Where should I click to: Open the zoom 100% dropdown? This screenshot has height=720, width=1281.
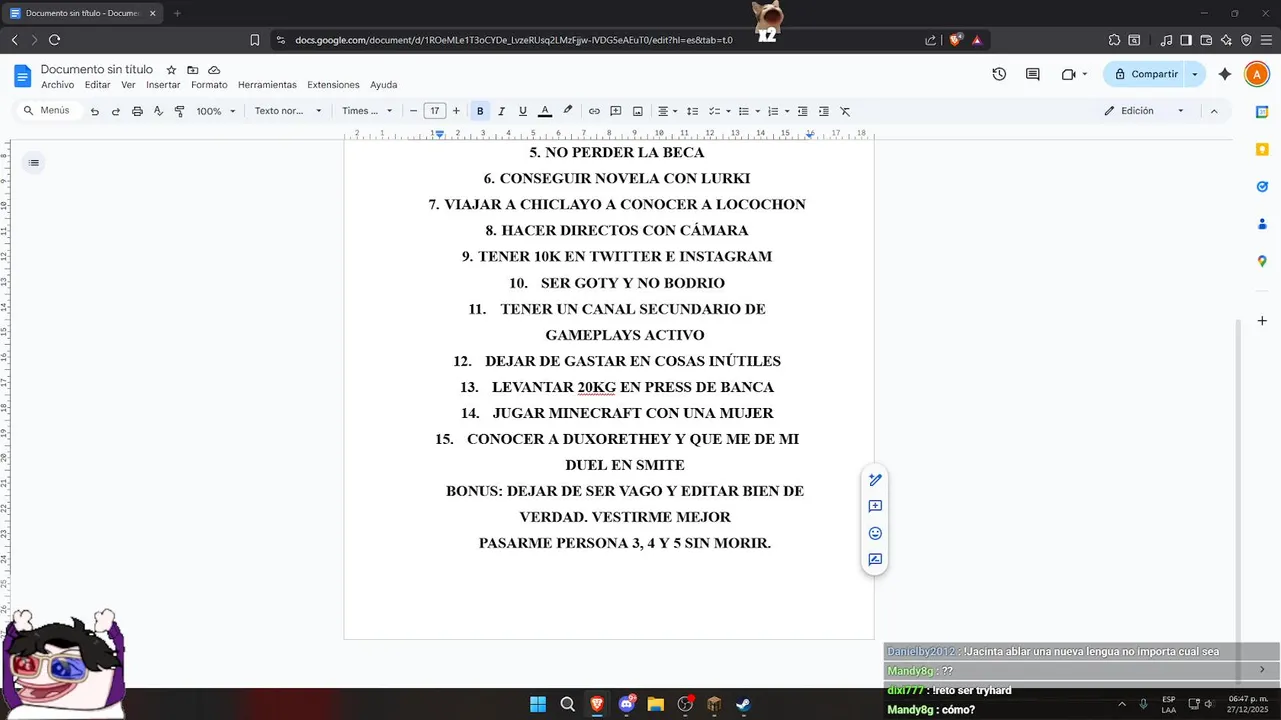point(216,111)
